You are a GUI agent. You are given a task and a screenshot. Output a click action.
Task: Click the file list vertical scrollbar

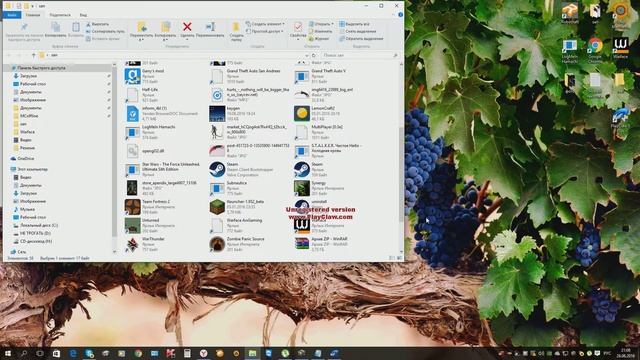pos(401,174)
